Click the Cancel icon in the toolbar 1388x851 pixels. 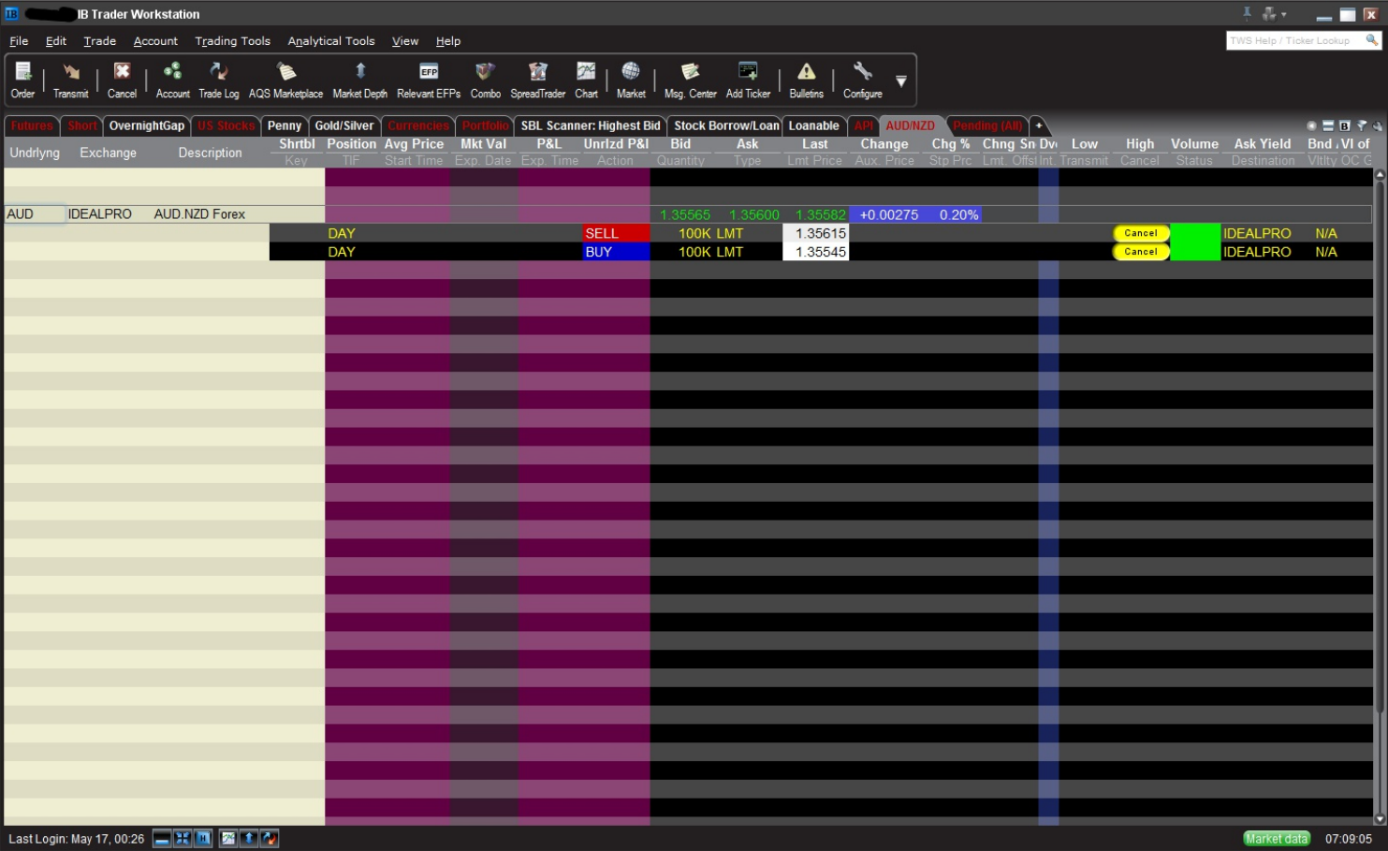click(x=122, y=80)
